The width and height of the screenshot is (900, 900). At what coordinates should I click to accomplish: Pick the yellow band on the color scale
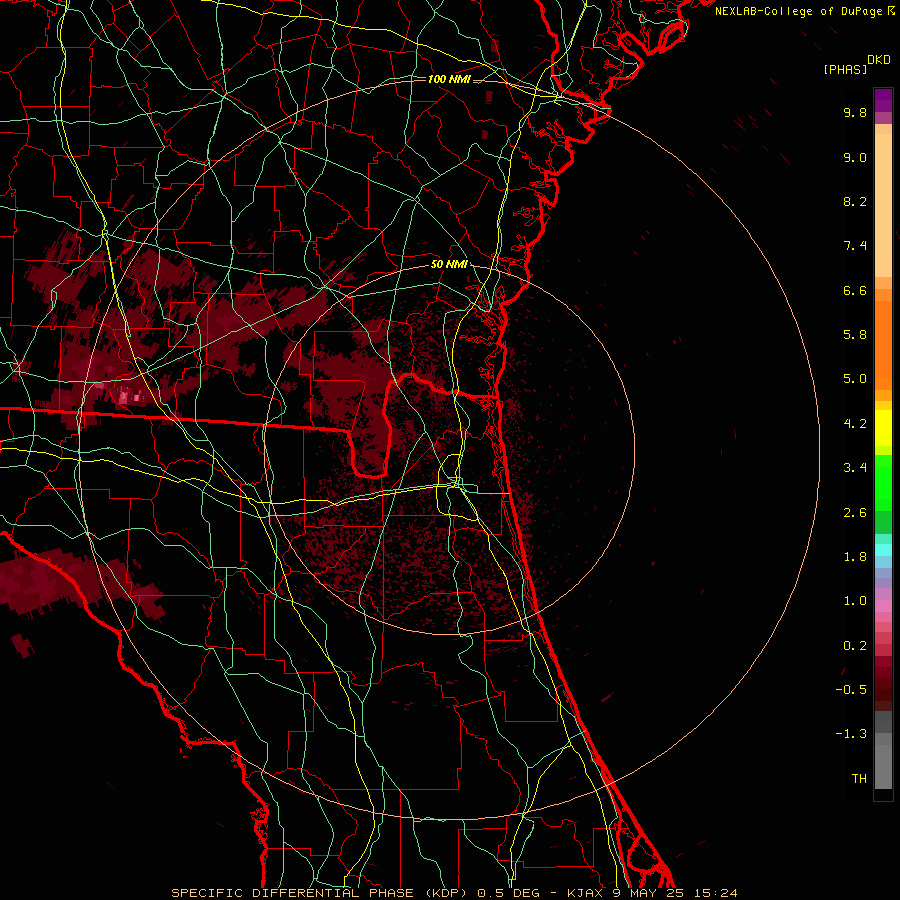pos(883,428)
